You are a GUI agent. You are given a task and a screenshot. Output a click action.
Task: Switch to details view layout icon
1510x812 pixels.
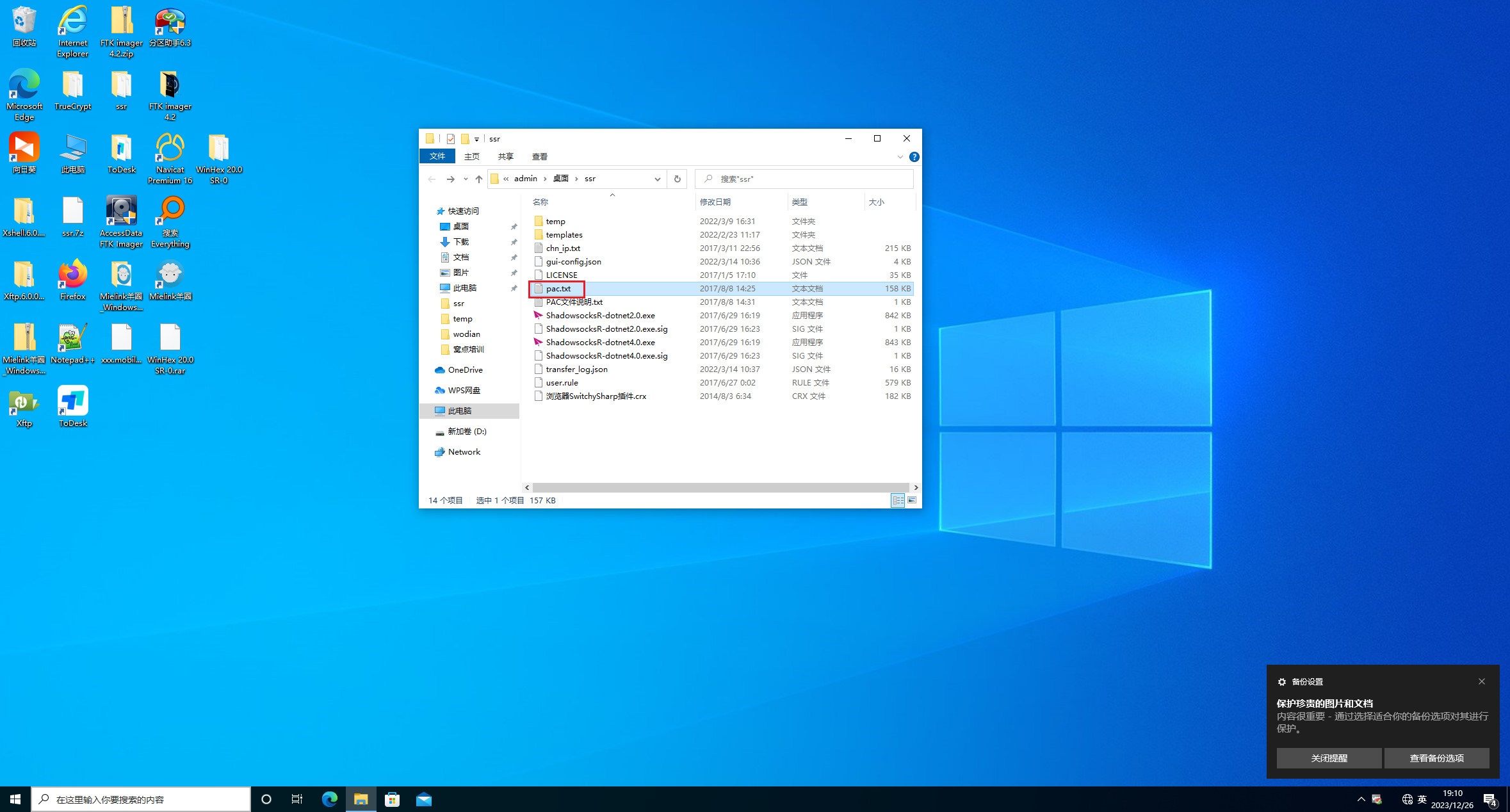(898, 500)
